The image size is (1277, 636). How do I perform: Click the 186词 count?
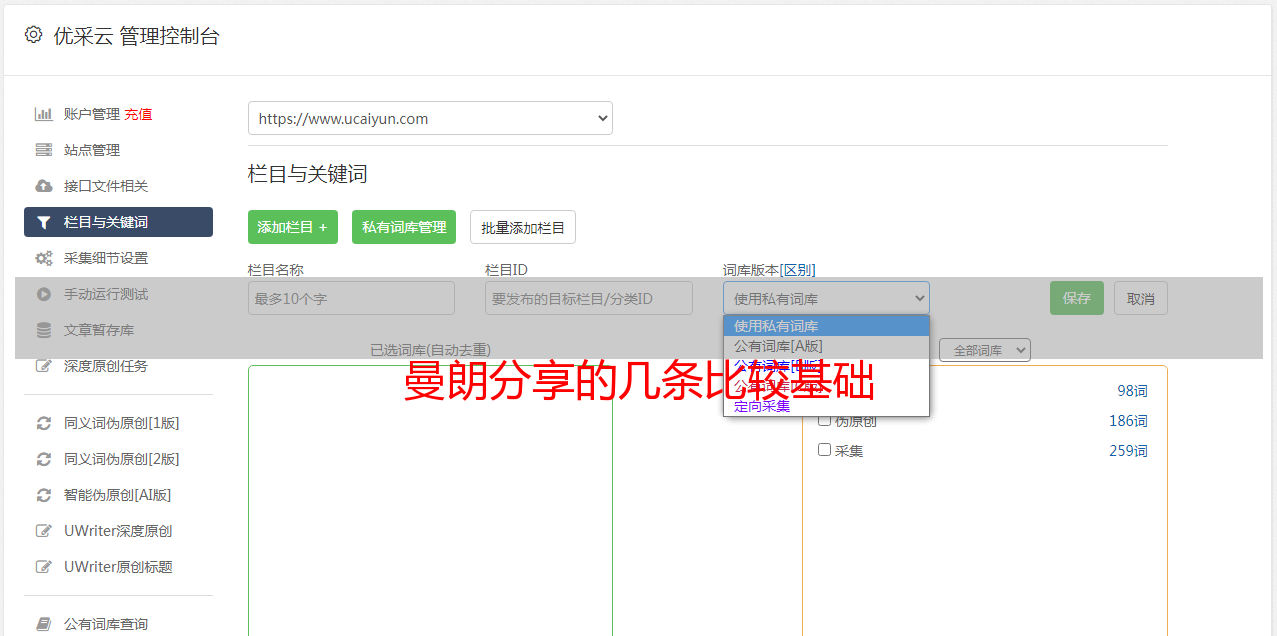[1128, 421]
